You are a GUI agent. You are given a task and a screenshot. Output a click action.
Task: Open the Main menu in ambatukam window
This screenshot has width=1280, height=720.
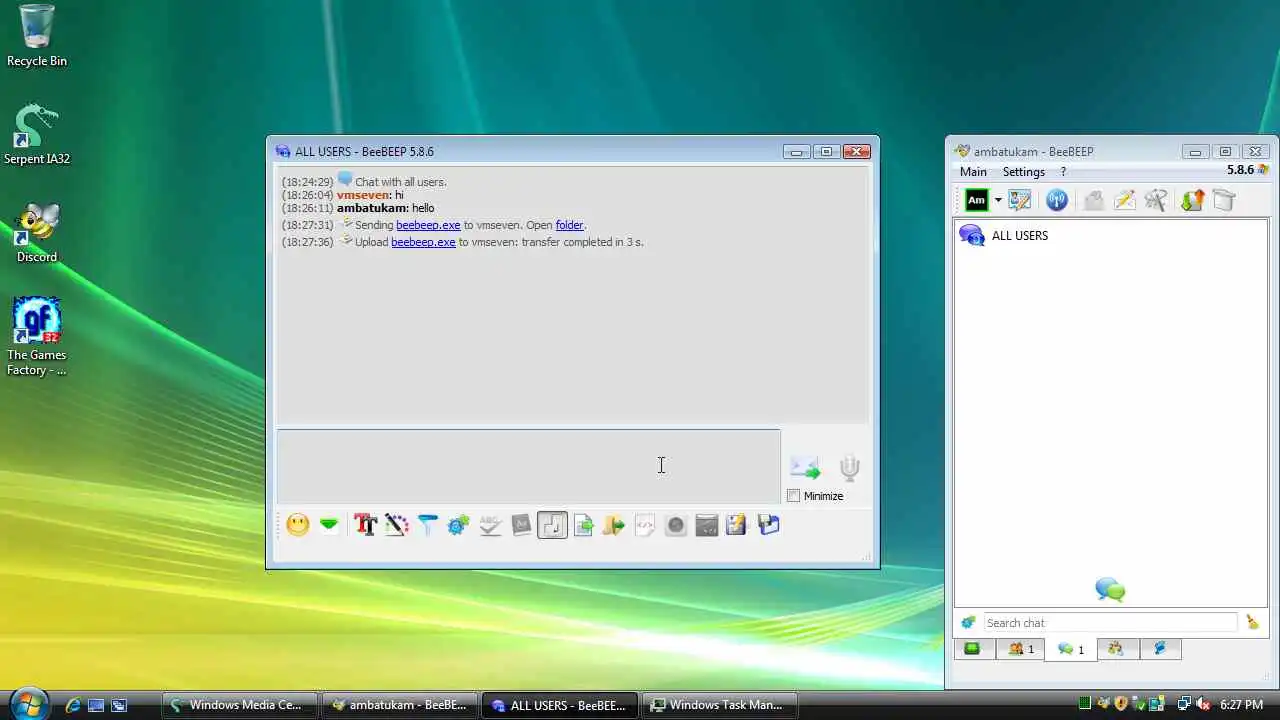(973, 172)
